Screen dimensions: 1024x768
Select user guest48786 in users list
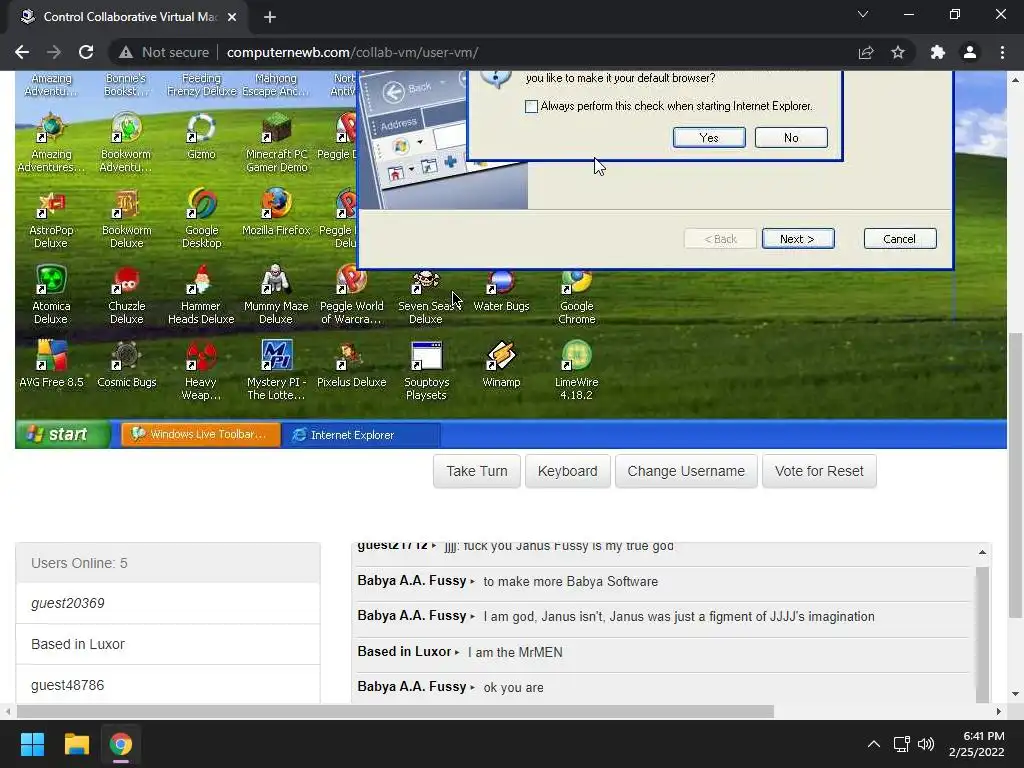(x=168, y=685)
